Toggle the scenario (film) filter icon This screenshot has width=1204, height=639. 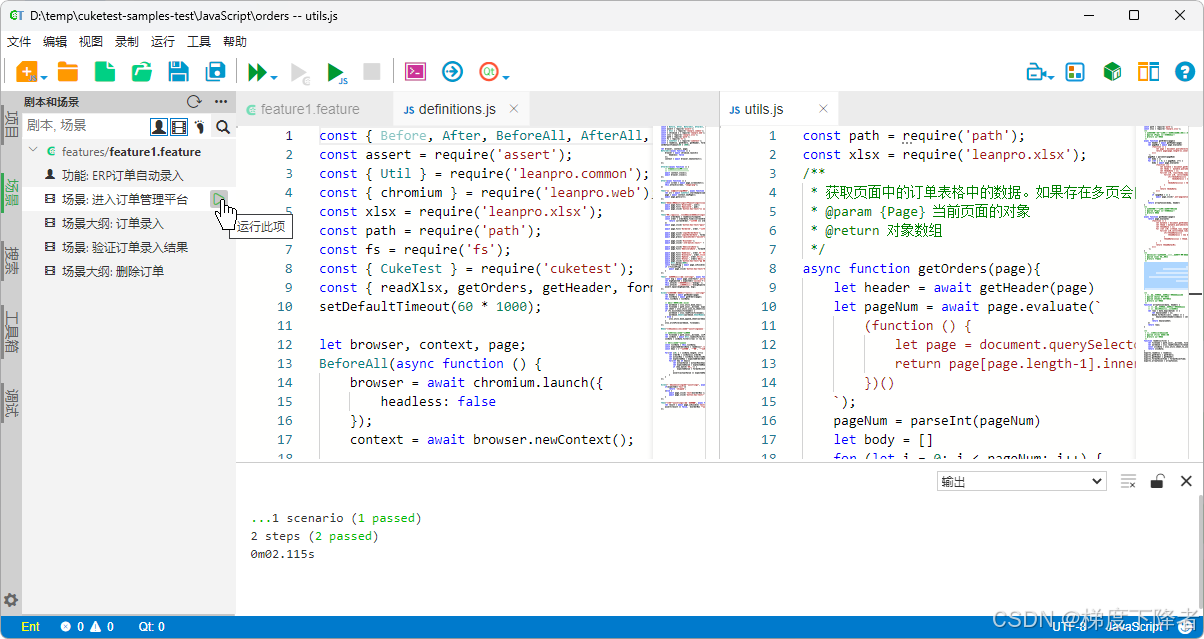(x=178, y=126)
